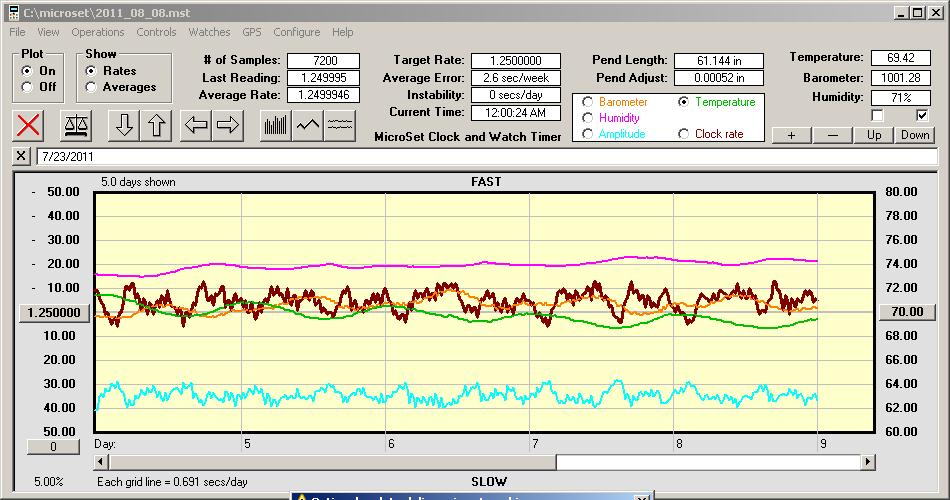Image resolution: width=950 pixels, height=500 pixels.
Task: Set Plot to On
Action: 27,71
